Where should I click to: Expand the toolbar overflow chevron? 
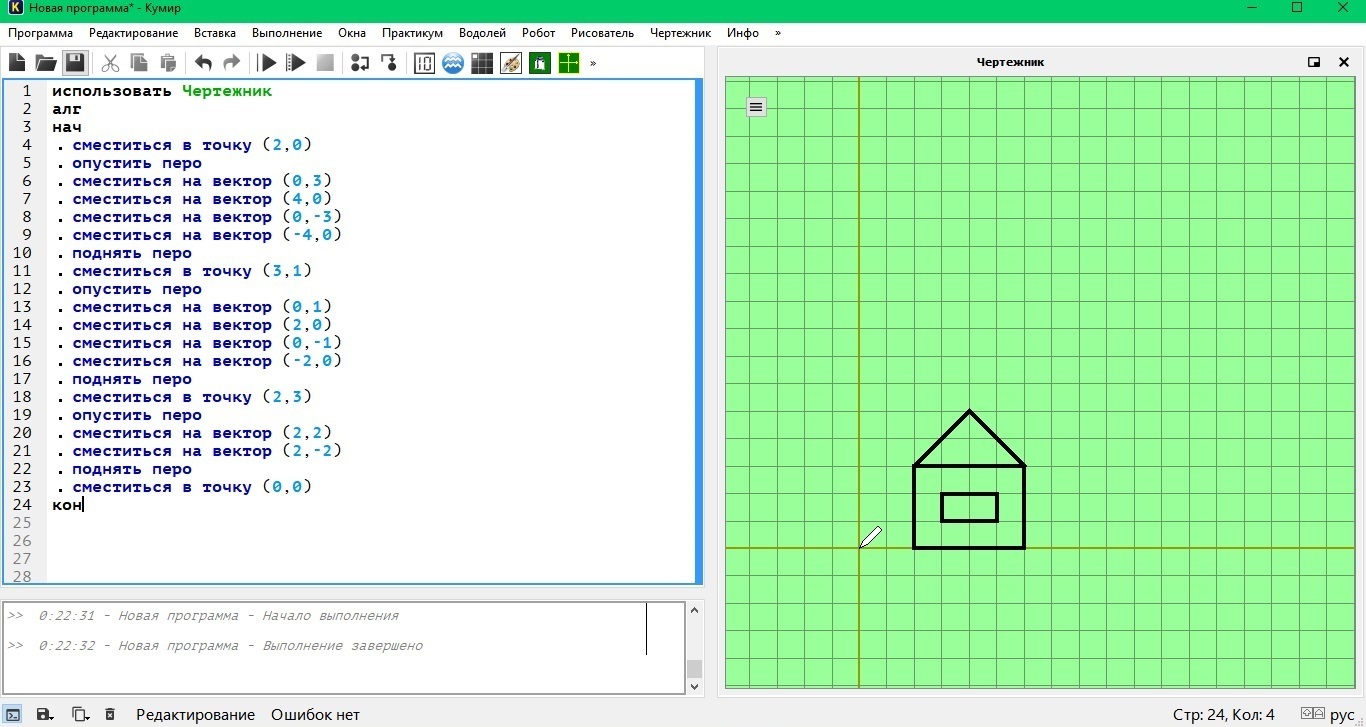pyautogui.click(x=593, y=63)
